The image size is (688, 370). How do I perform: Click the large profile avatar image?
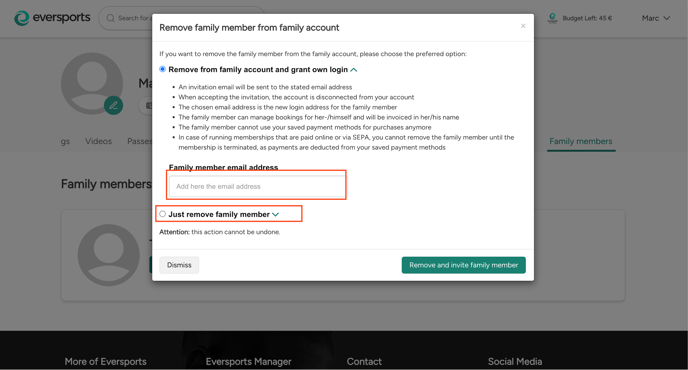(92, 83)
